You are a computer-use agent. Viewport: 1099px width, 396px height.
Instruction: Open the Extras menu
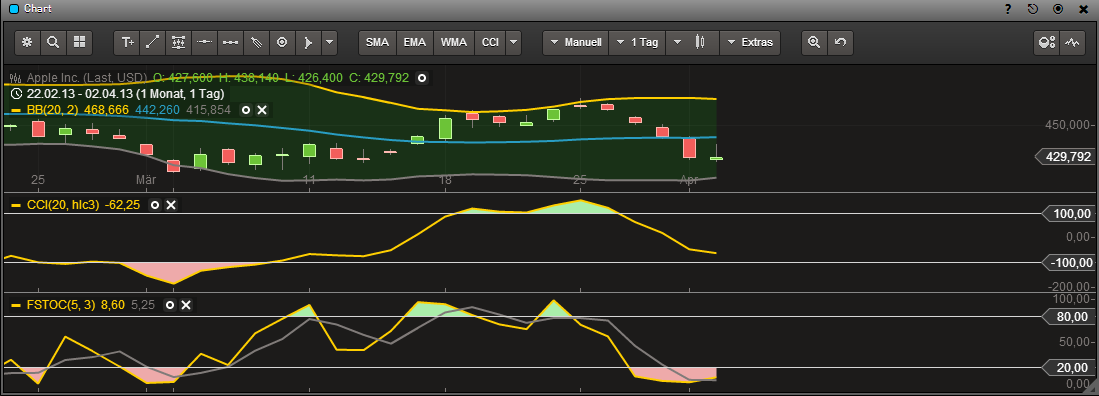coord(750,42)
